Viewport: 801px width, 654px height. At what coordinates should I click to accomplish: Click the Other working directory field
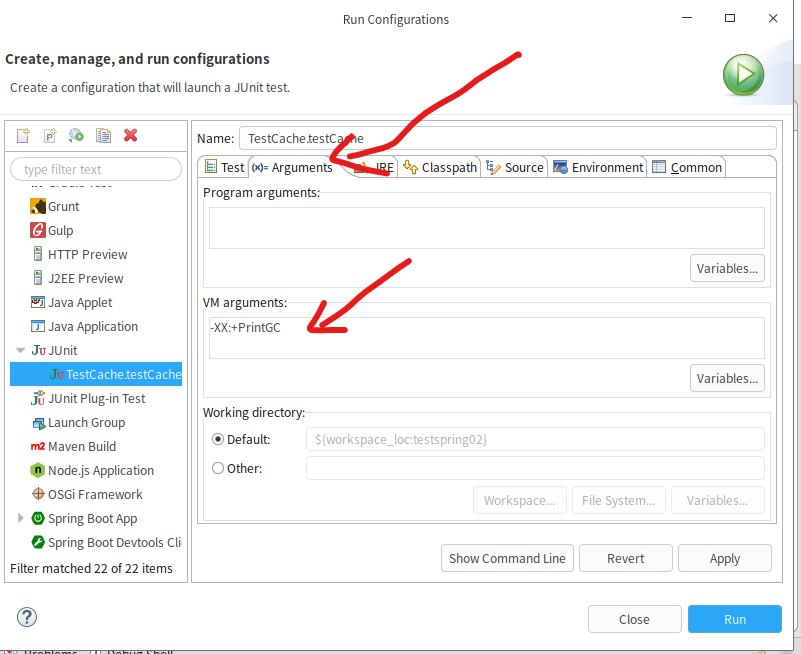click(x=535, y=468)
